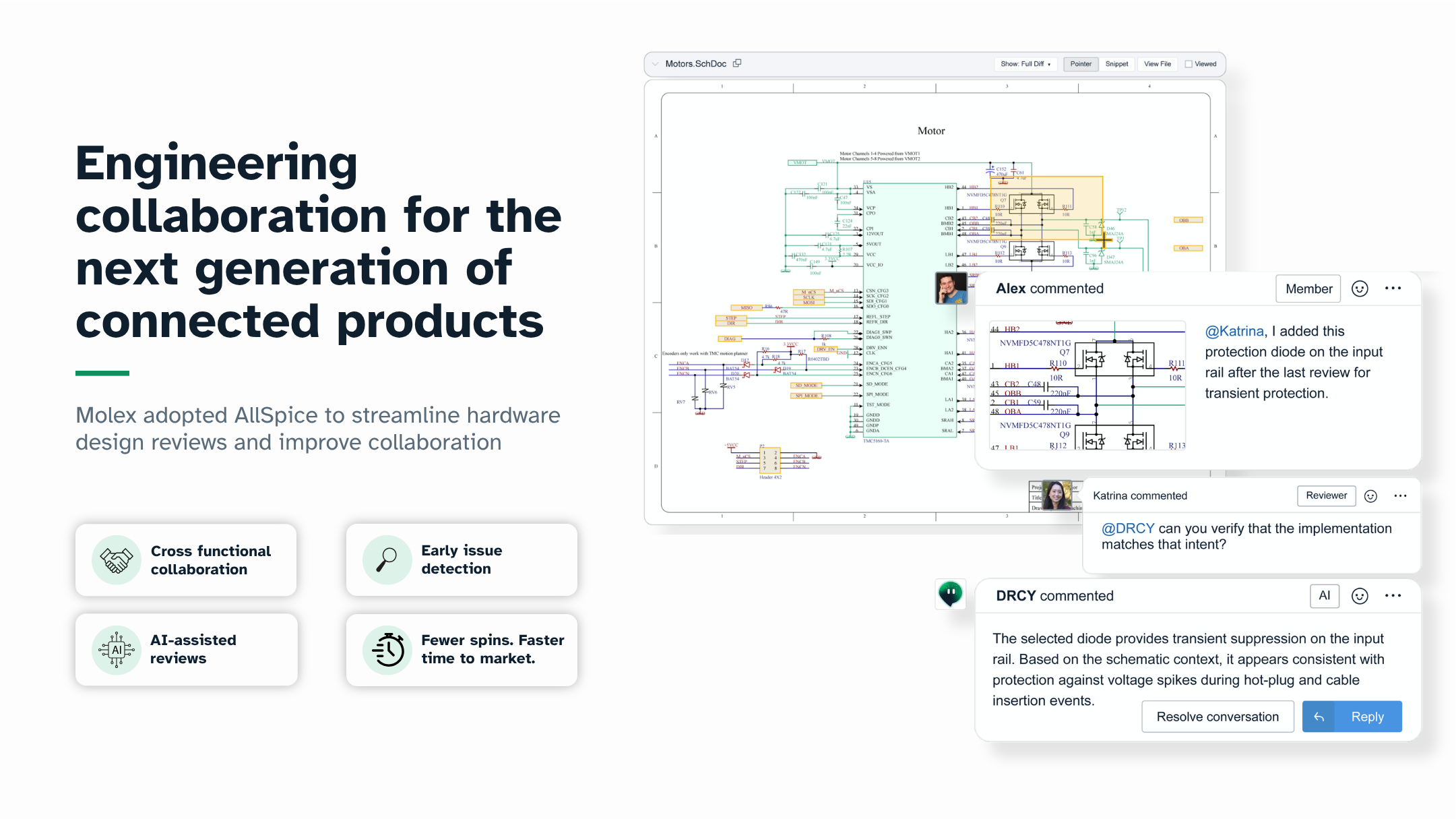1456x819 pixels.
Task: Click the 'Motor' schematic title
Action: [x=930, y=131]
